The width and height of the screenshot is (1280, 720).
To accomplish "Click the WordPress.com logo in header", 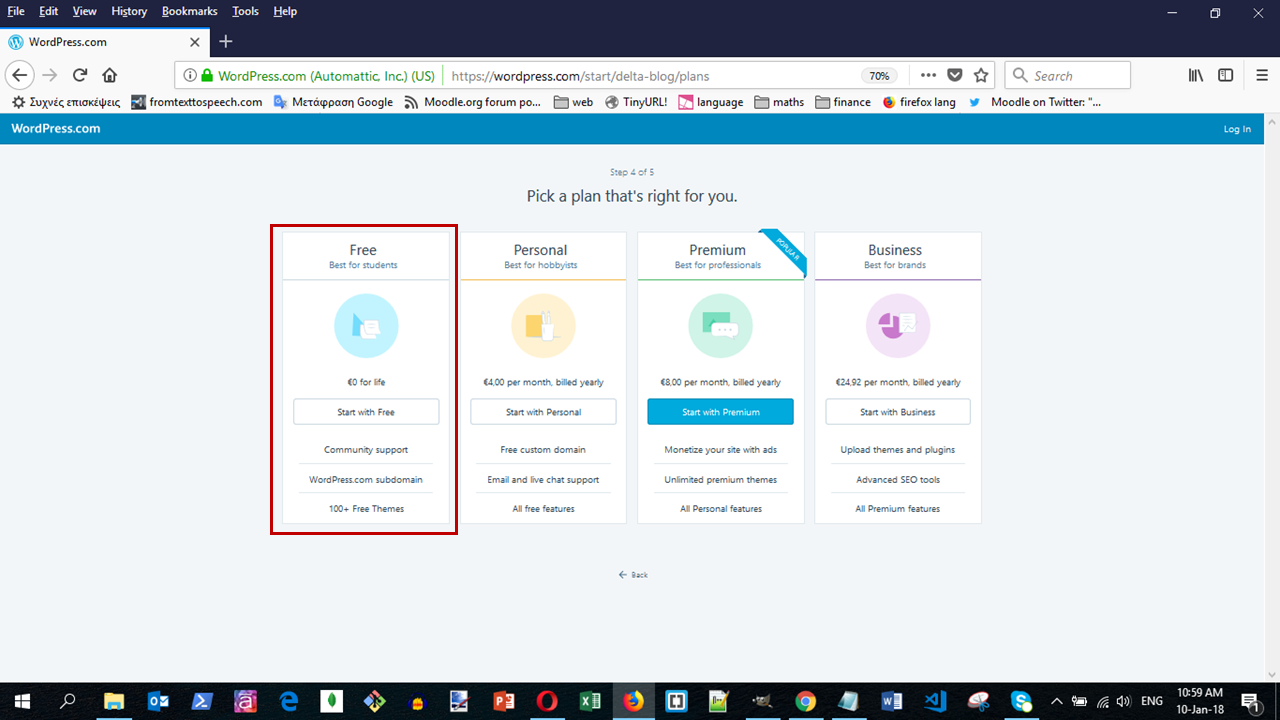I will tap(56, 128).
